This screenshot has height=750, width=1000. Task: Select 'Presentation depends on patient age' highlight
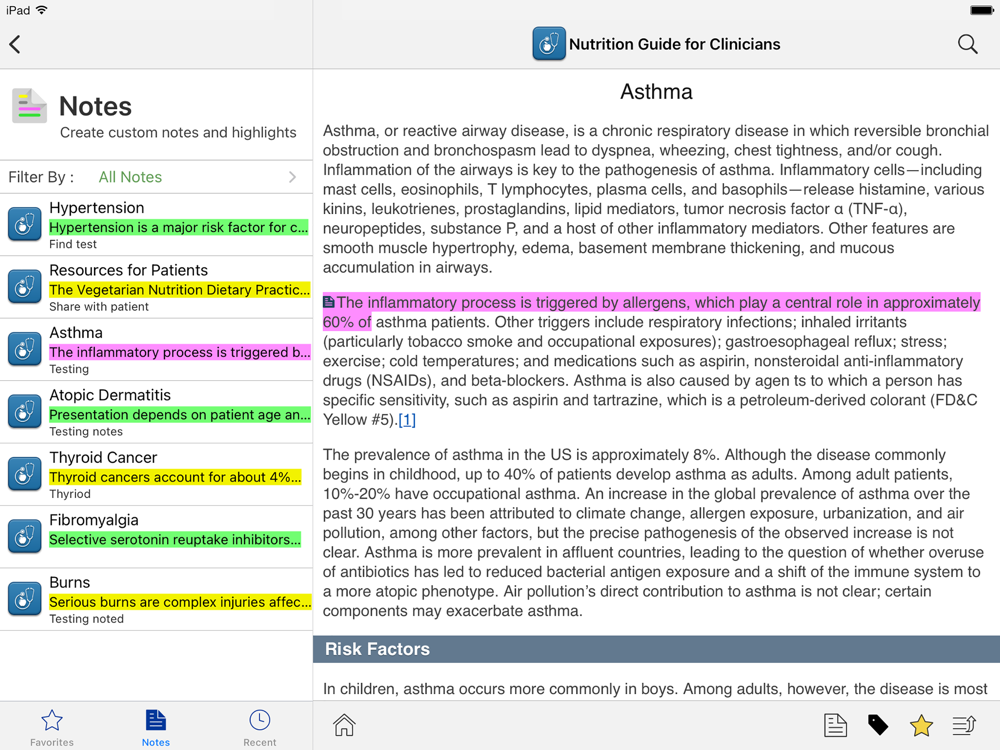[180, 415]
